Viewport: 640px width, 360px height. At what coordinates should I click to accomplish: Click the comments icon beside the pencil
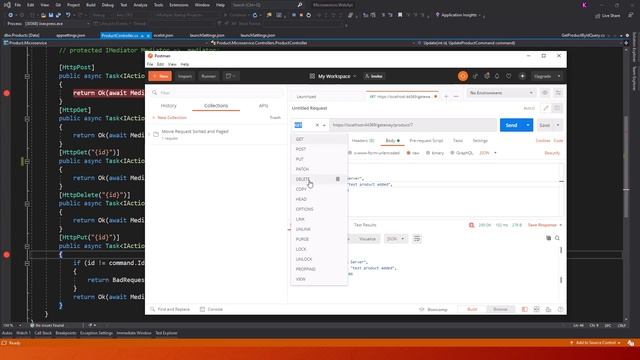[557, 108]
